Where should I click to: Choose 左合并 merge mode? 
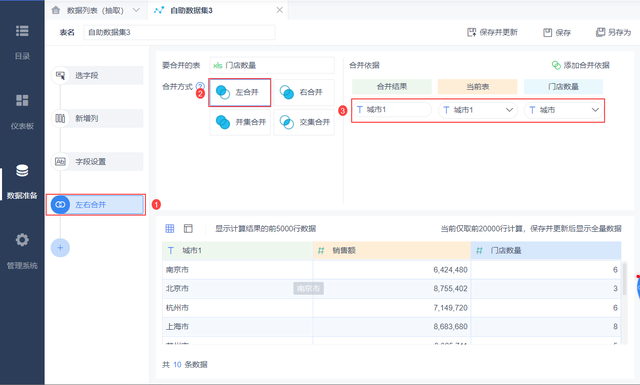[x=240, y=92]
